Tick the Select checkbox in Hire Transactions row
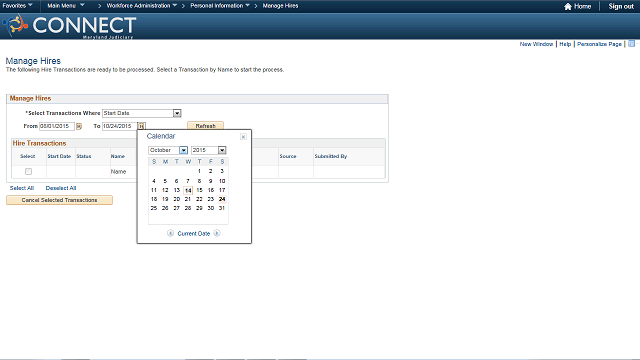Viewport: 640px width, 360px height. 28,171
